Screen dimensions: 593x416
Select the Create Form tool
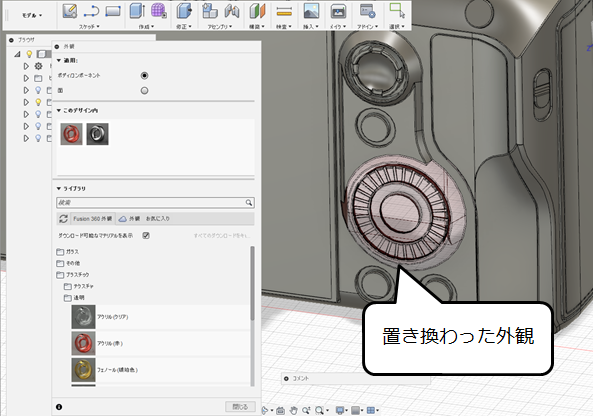[x=158, y=11]
